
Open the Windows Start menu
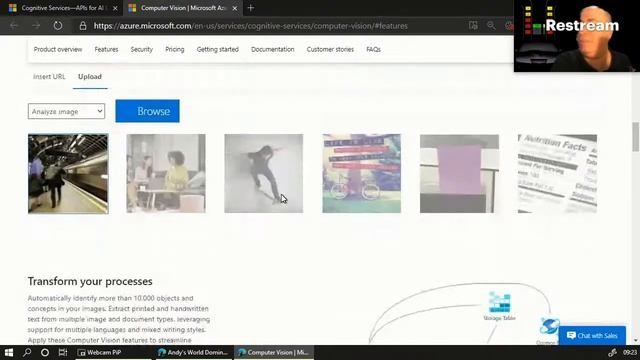pyautogui.click(x=9, y=352)
